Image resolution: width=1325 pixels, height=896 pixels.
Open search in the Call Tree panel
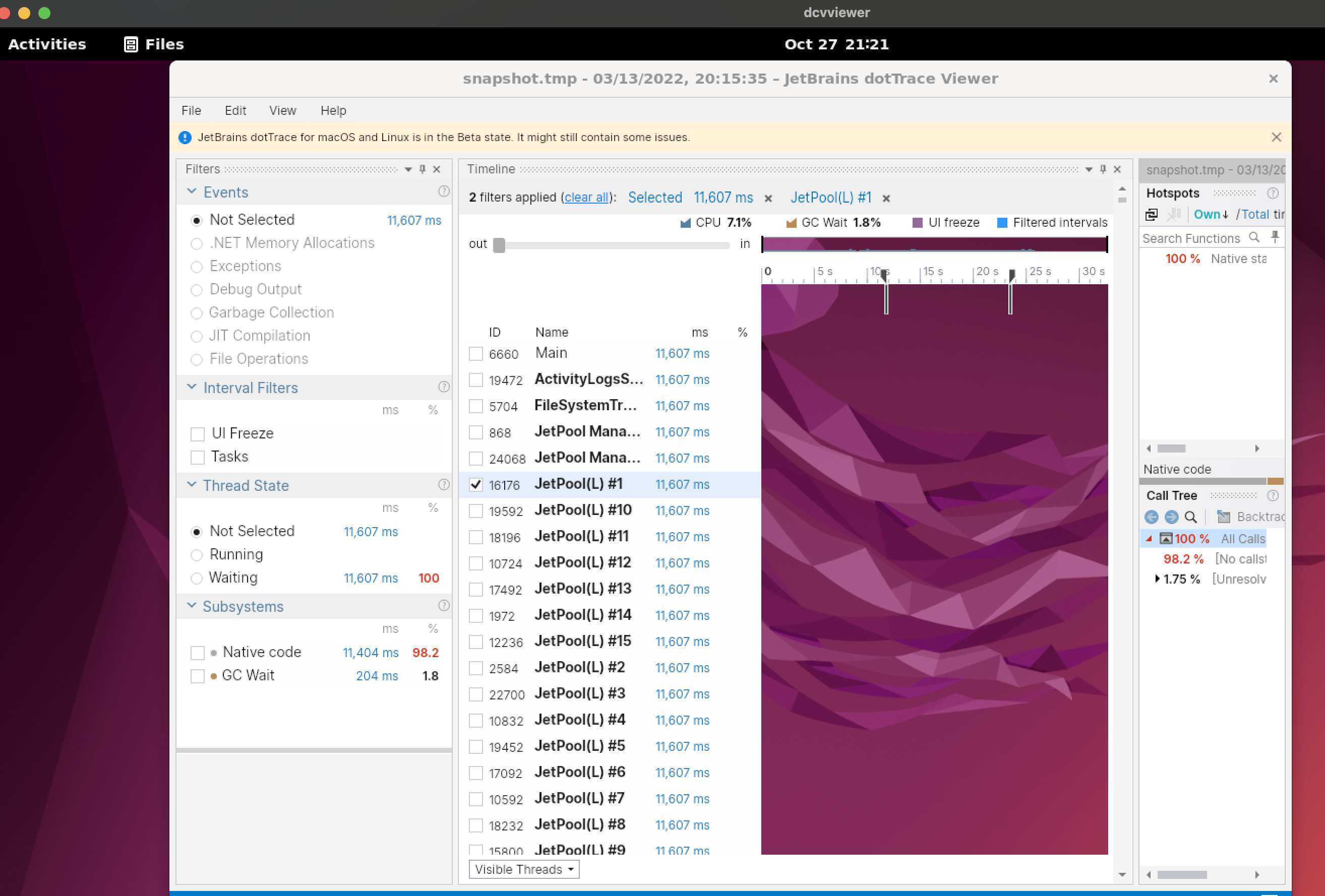point(1190,518)
